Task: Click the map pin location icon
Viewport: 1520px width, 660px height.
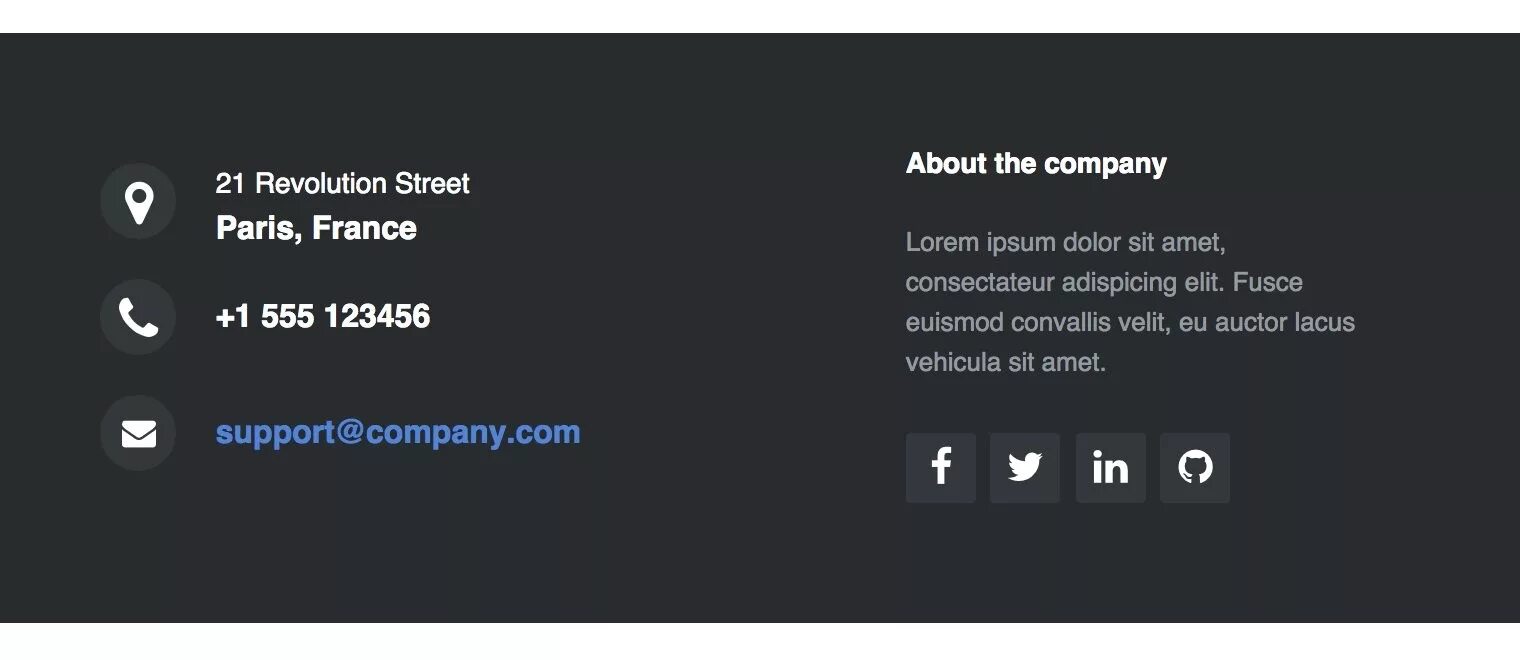Action: click(138, 202)
